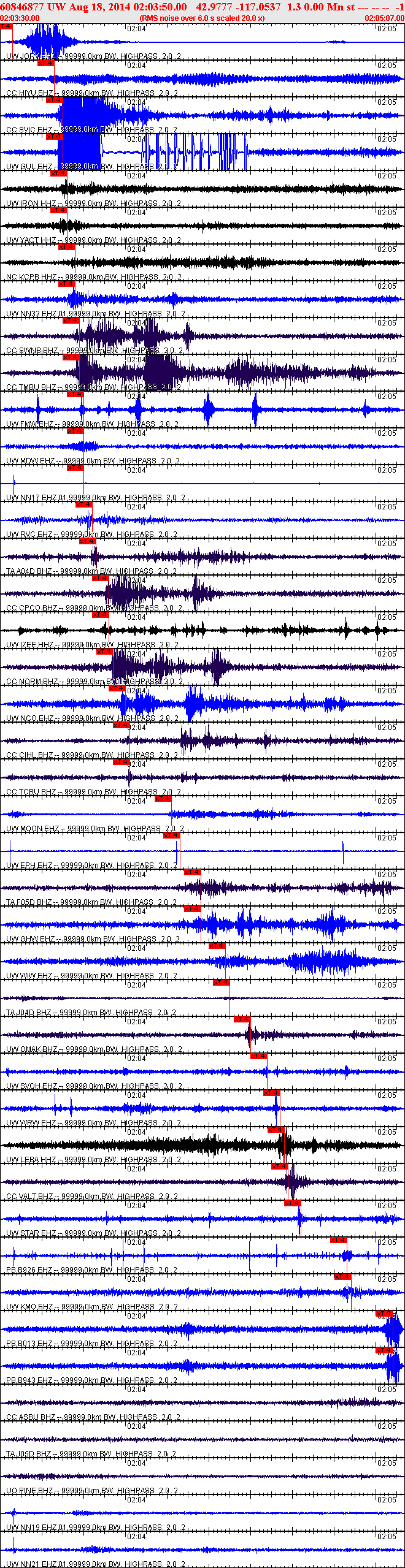Select the CC SVIC EHZ station label

pyautogui.click(x=29, y=130)
